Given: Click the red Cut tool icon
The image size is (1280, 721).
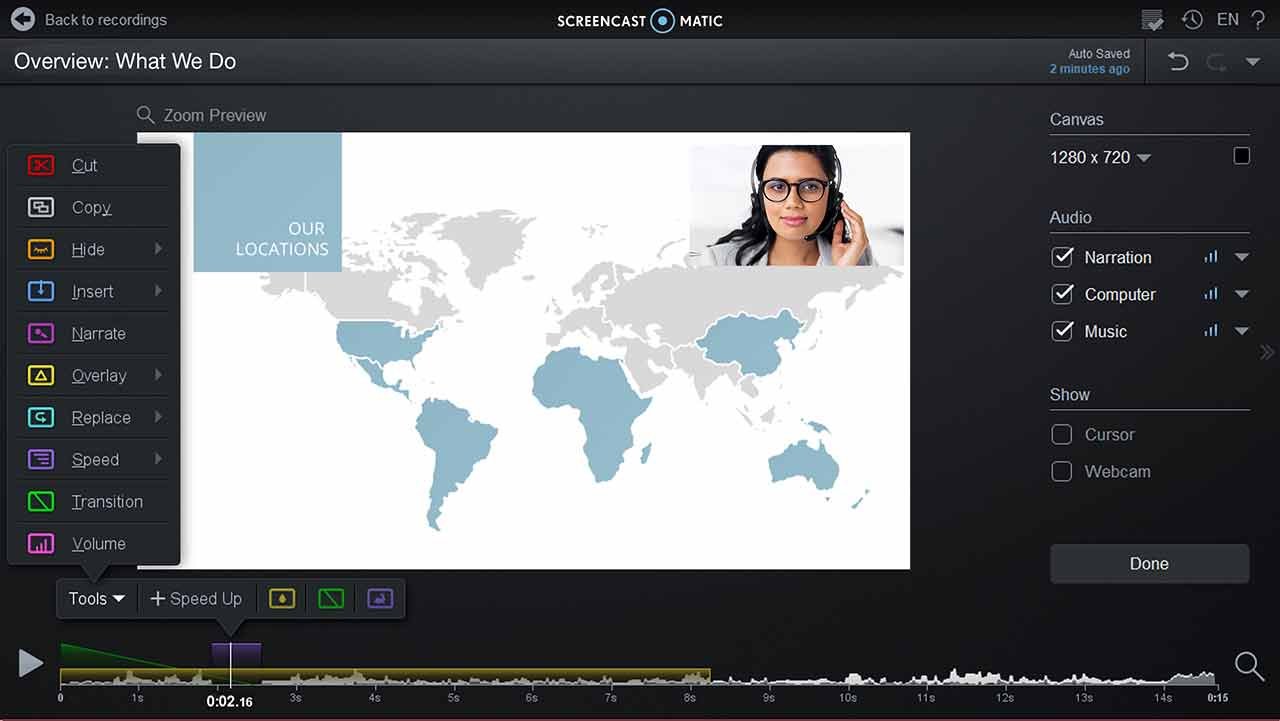Looking at the screenshot, I should [41, 166].
